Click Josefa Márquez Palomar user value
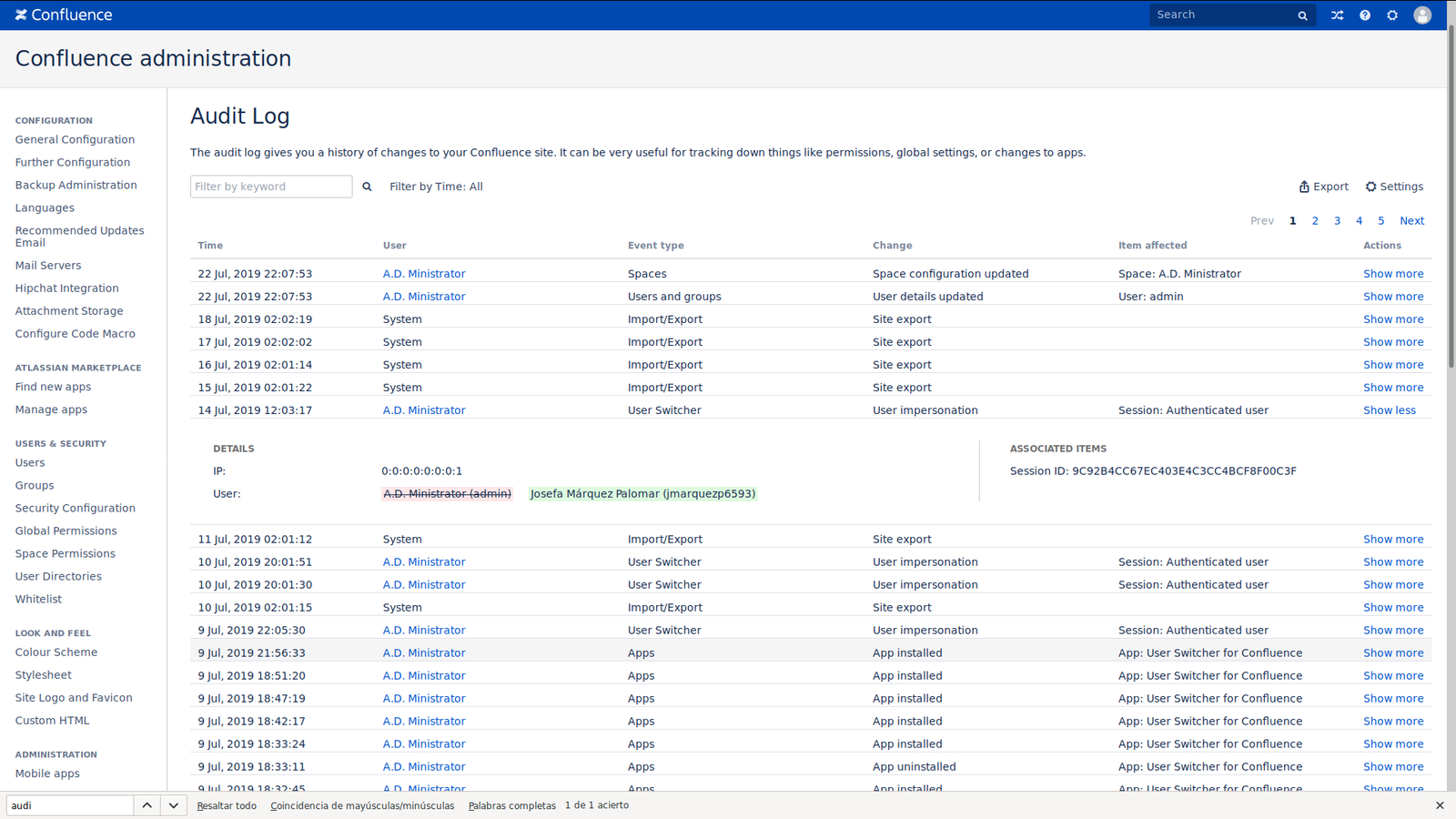Image resolution: width=1456 pixels, height=819 pixels. tap(642, 494)
